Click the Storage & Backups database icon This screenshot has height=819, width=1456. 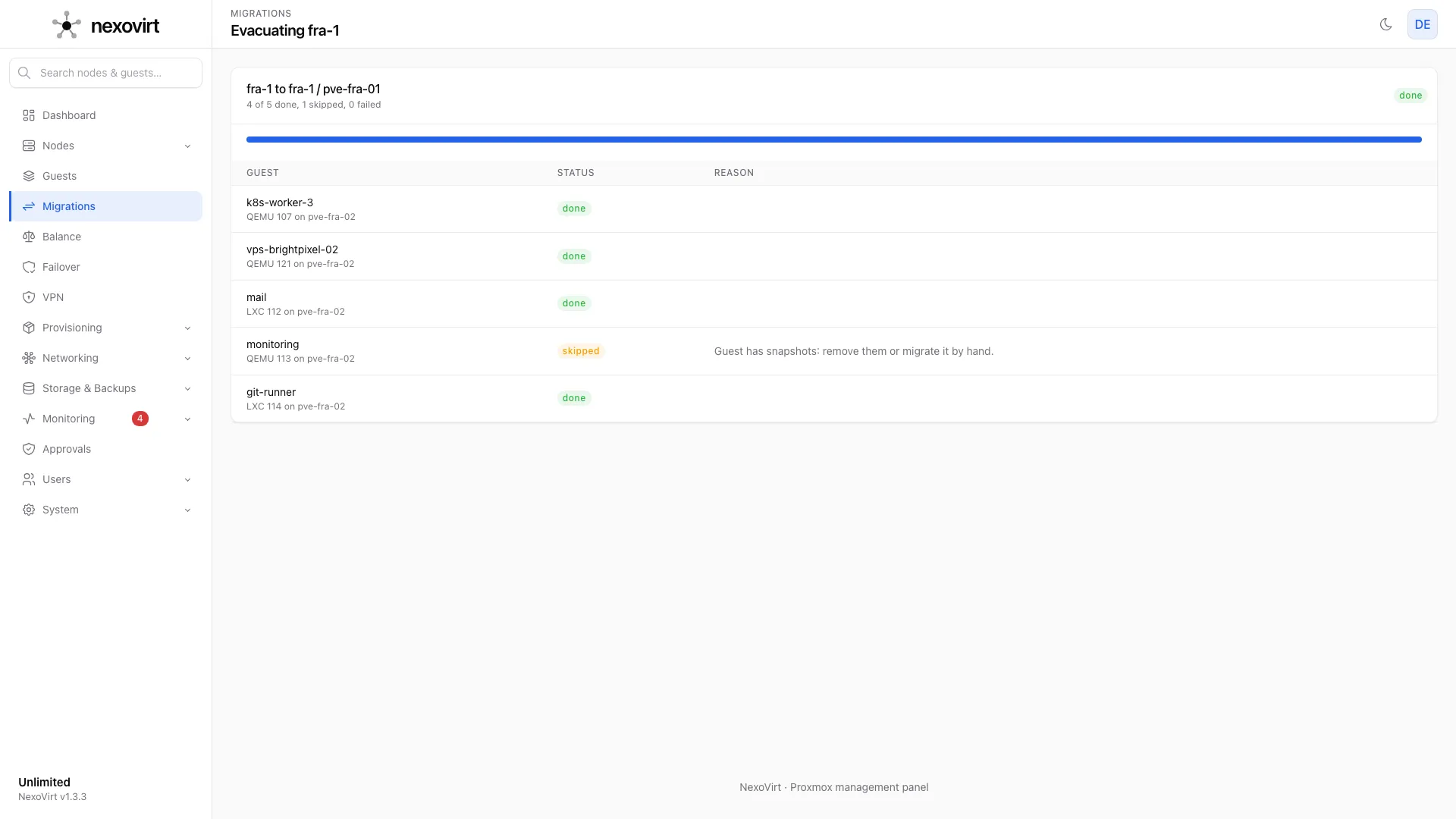pyautogui.click(x=29, y=388)
